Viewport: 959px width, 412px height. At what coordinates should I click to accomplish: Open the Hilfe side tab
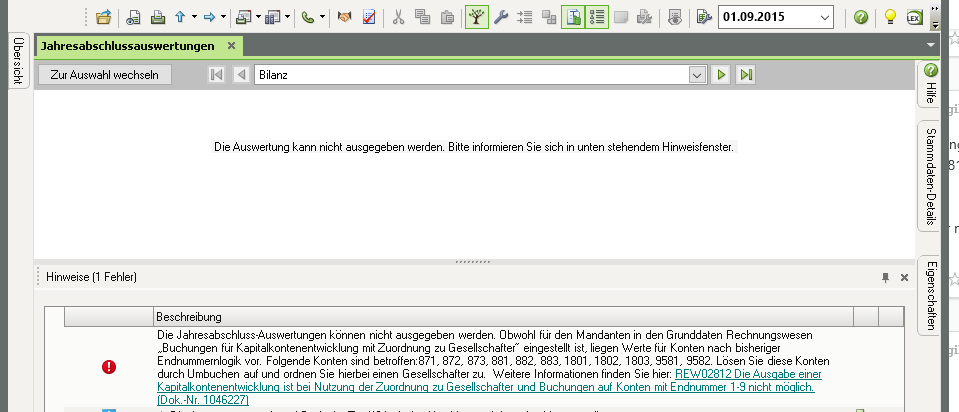click(x=930, y=84)
